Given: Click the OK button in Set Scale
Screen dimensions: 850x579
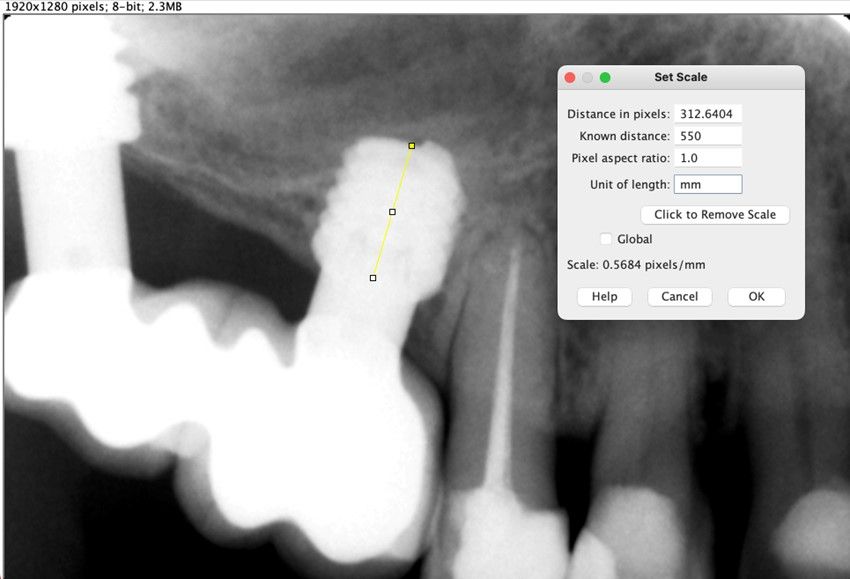Looking at the screenshot, I should click(756, 297).
